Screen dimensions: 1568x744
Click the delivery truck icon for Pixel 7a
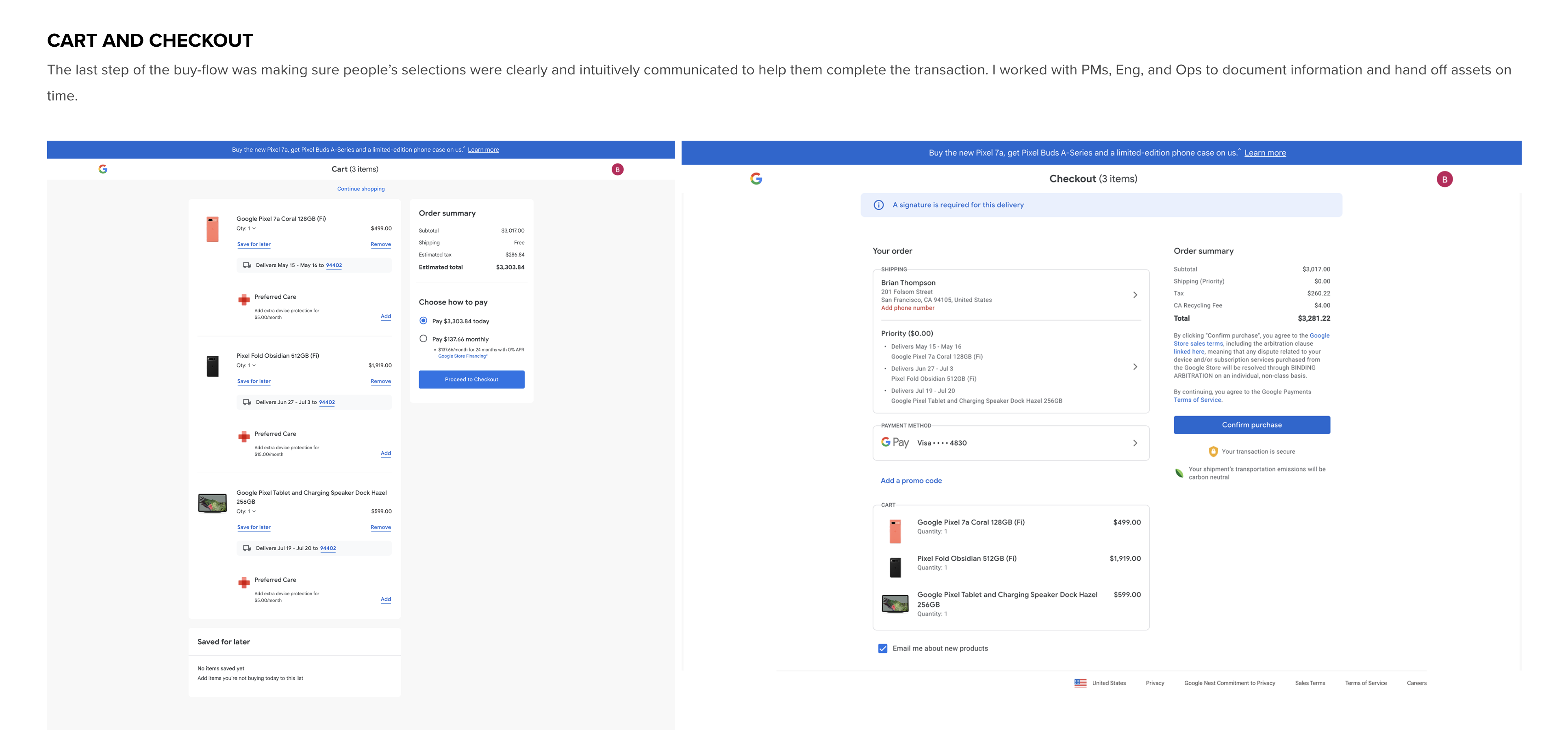(247, 265)
